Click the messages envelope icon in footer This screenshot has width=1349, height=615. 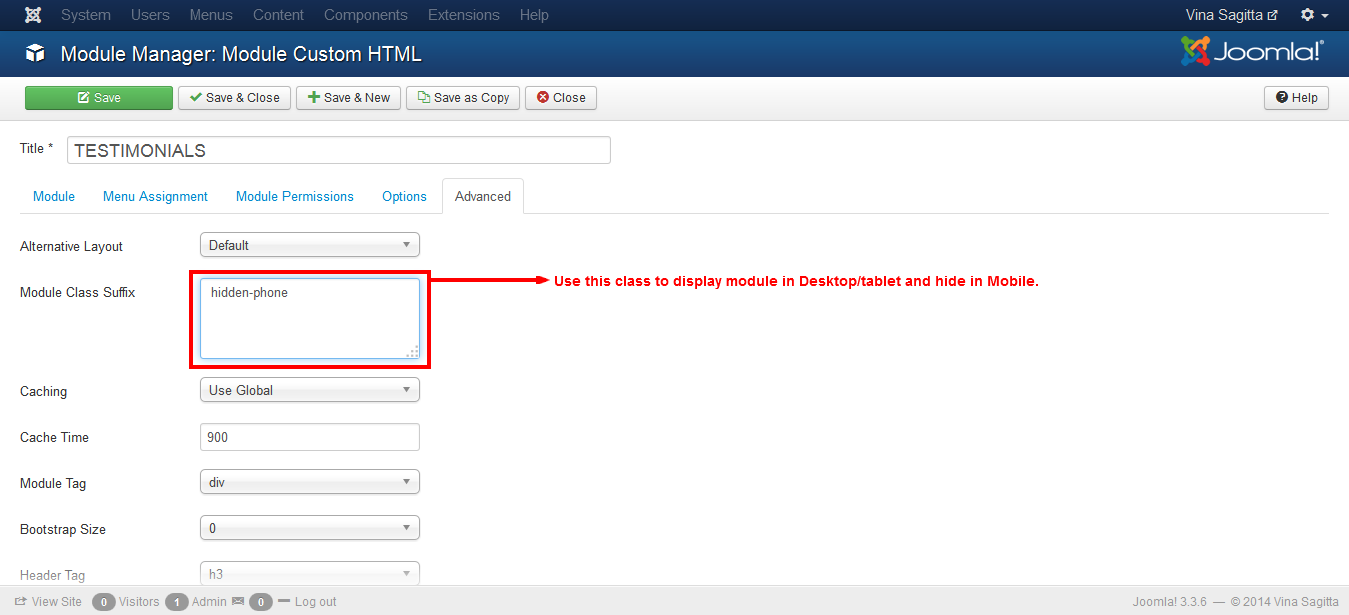[238, 602]
